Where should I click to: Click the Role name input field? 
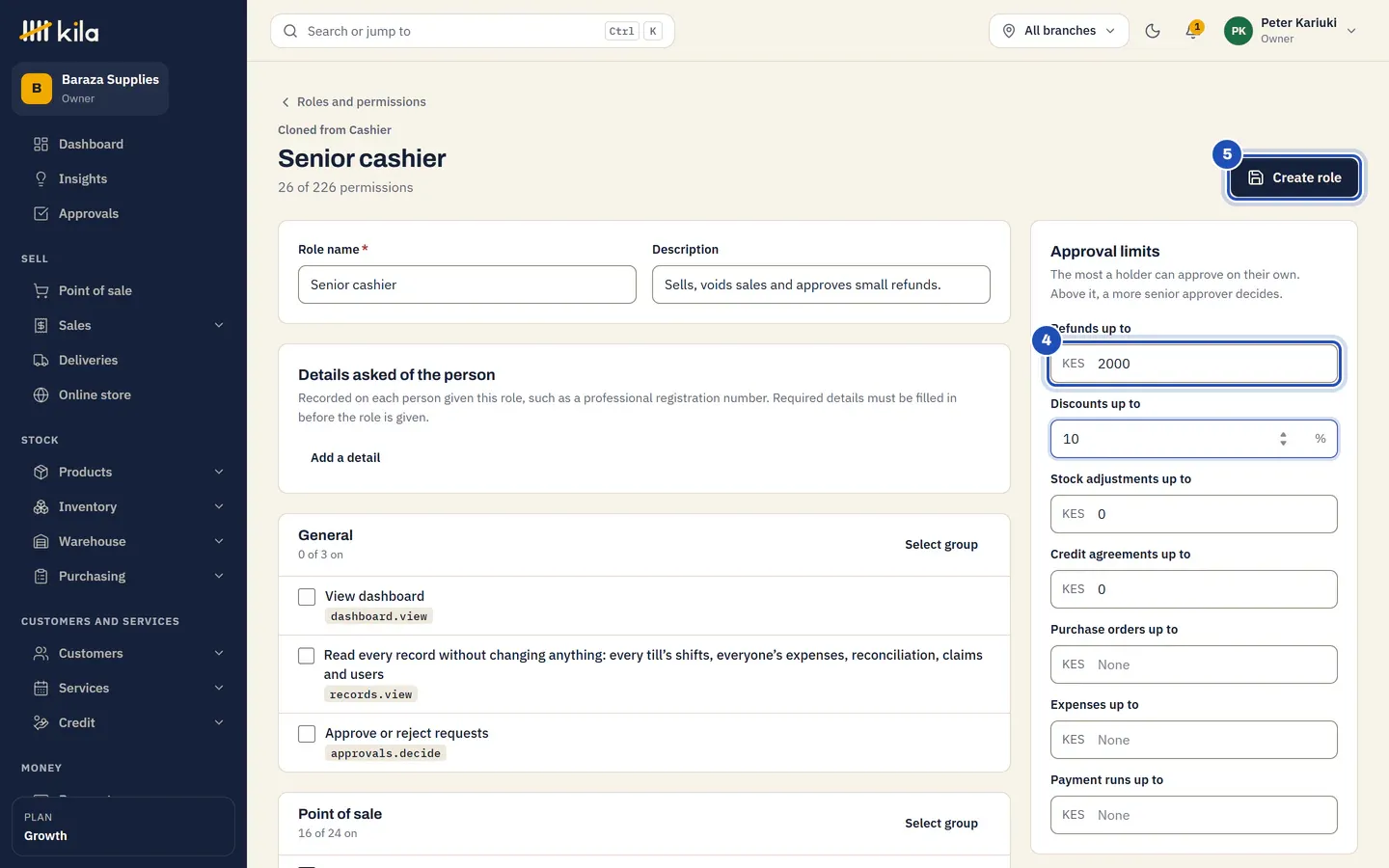click(x=467, y=285)
